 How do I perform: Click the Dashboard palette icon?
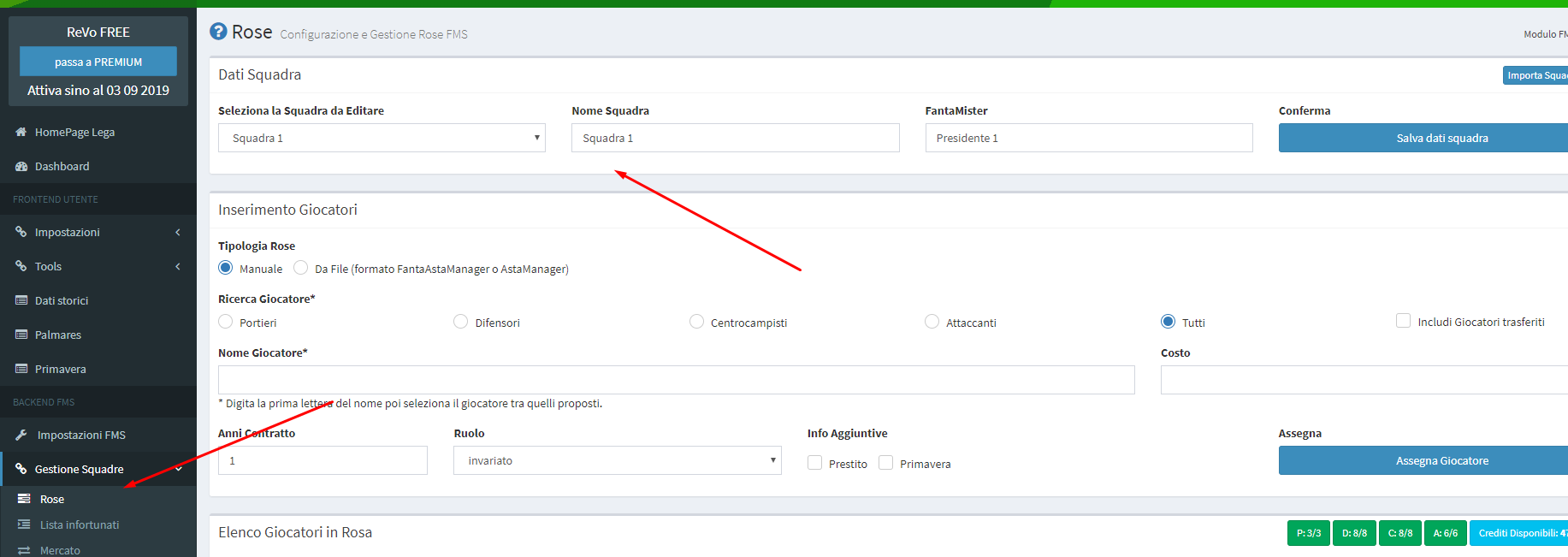tap(21, 166)
